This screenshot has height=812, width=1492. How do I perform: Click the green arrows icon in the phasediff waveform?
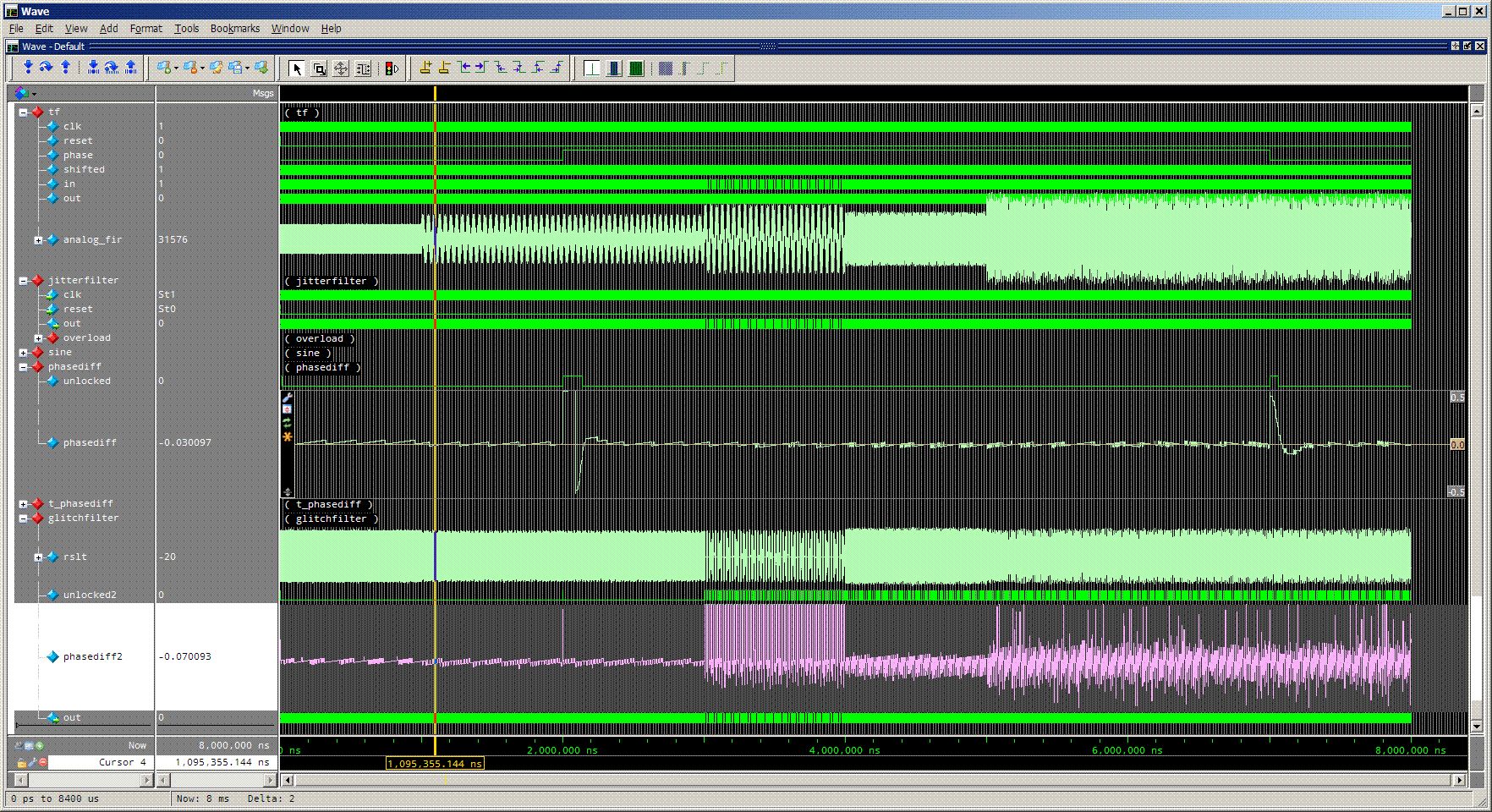288,423
